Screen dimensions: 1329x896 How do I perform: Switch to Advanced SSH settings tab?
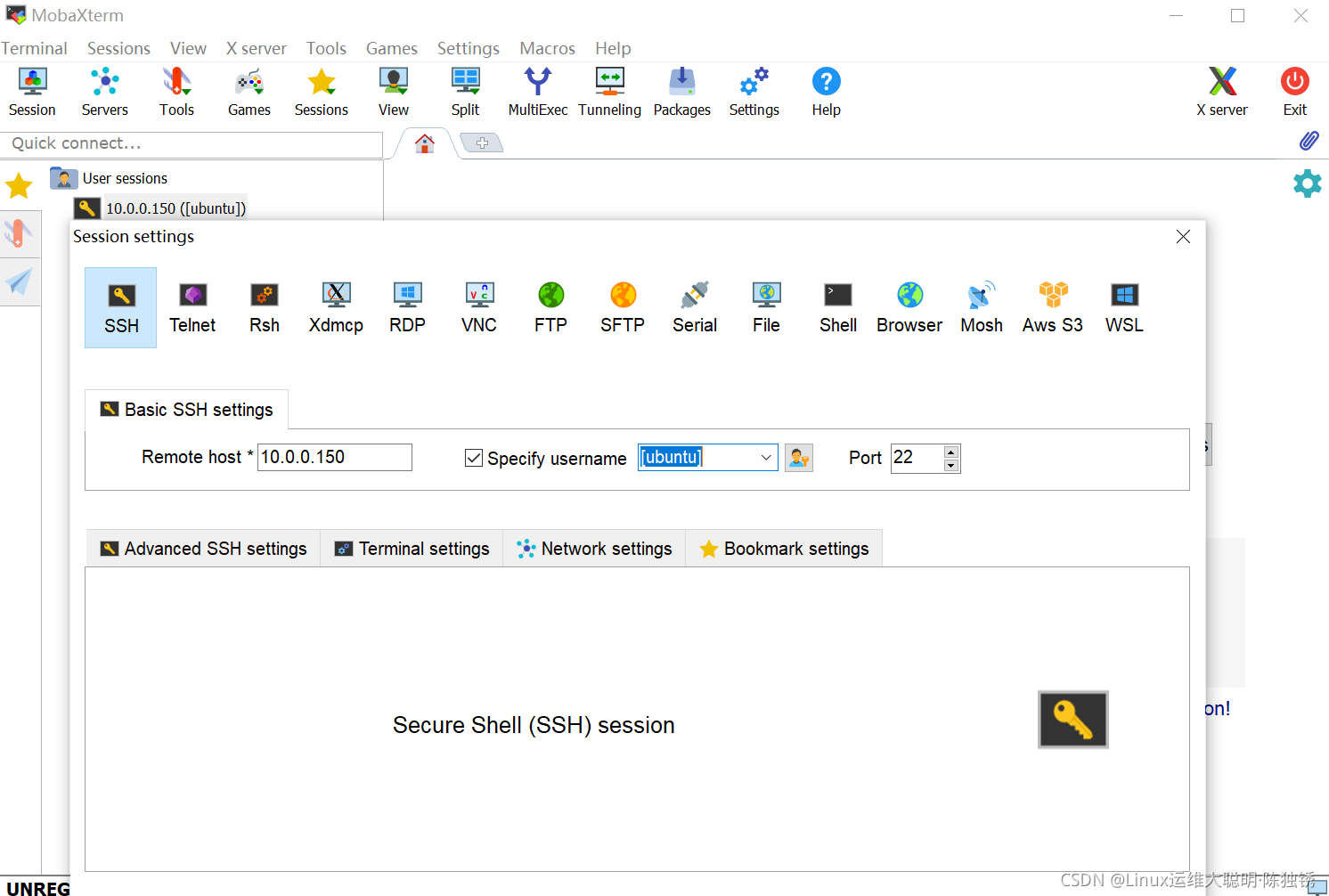pos(203,549)
